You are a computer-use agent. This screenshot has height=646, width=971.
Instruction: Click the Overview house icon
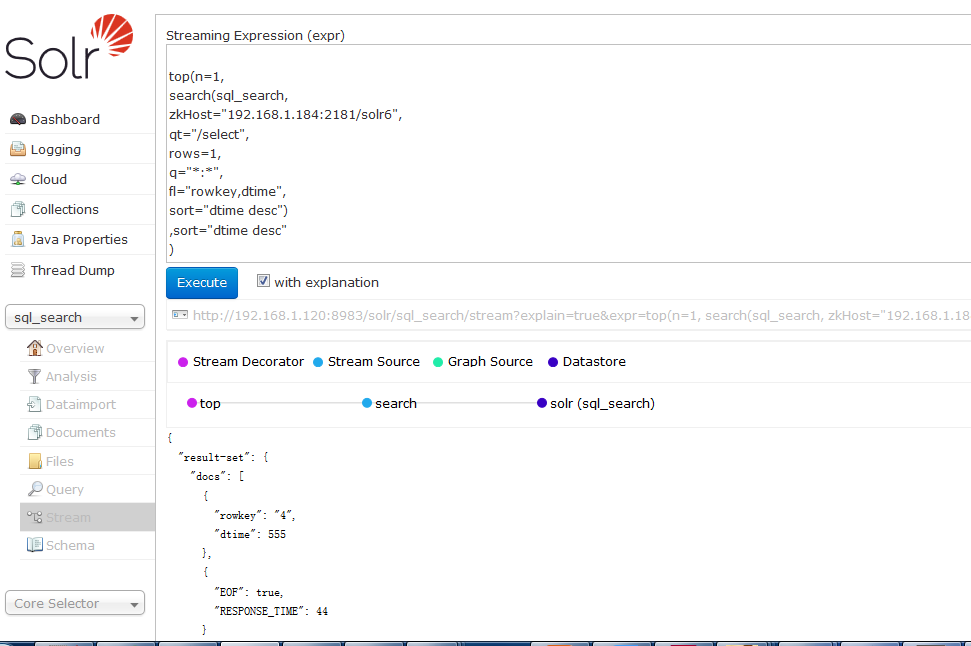point(35,348)
